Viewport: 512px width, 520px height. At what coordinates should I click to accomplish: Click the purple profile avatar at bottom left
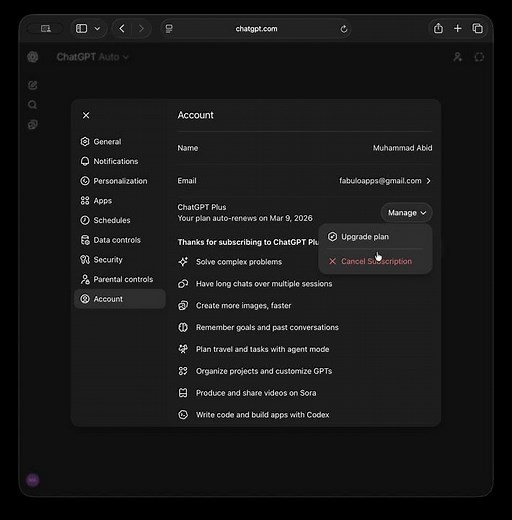coord(33,480)
